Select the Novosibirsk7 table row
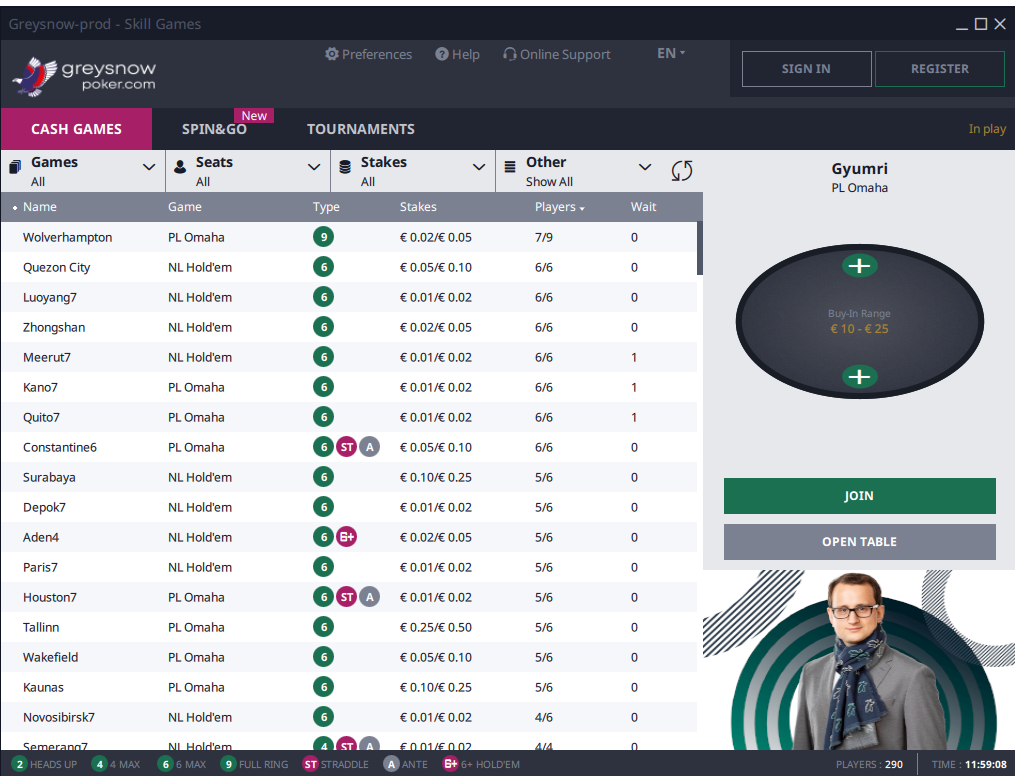1015x776 pixels. 349,717
